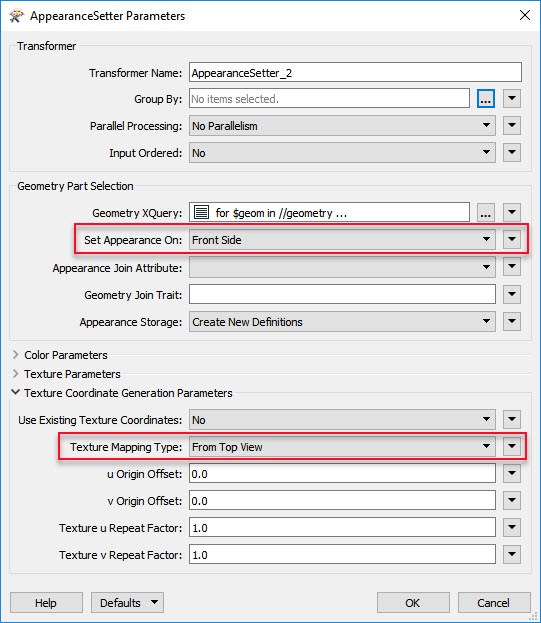The width and height of the screenshot is (541, 623).
Task: Open the Geometry XQuery ellipsis editor button
Action: click(485, 213)
